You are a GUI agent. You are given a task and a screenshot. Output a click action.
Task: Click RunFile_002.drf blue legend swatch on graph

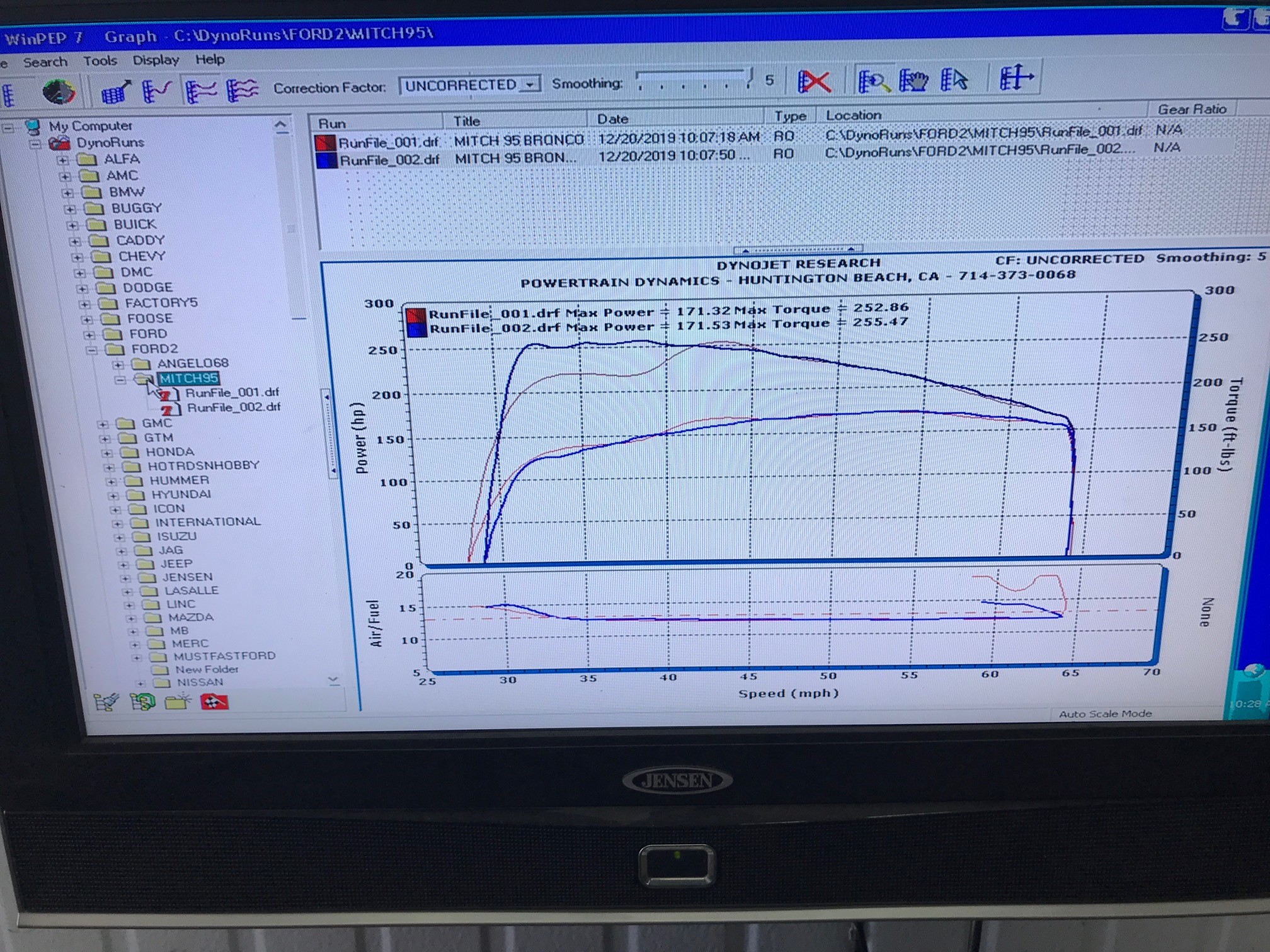click(416, 329)
